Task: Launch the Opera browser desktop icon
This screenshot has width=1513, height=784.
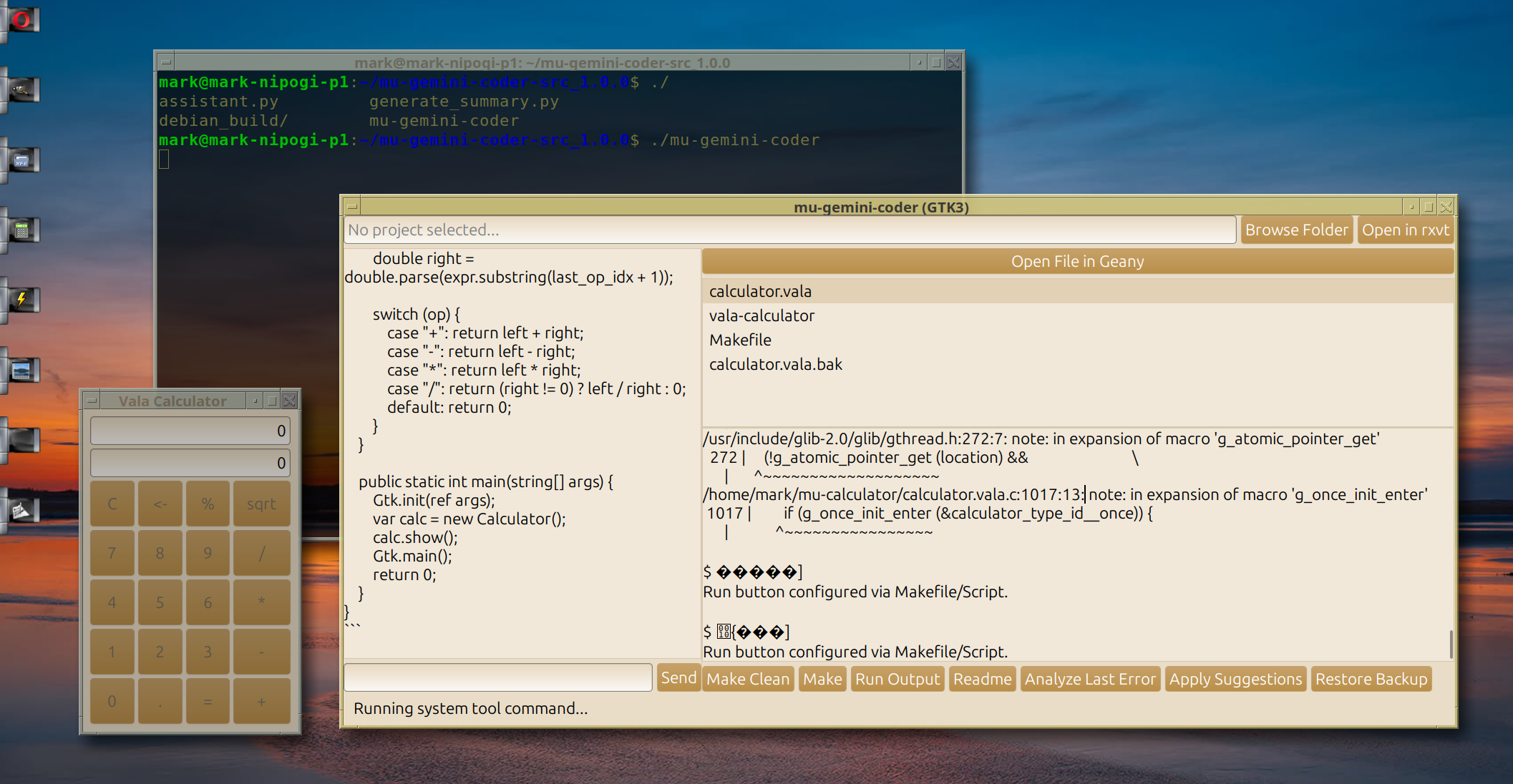Action: pyautogui.click(x=22, y=19)
